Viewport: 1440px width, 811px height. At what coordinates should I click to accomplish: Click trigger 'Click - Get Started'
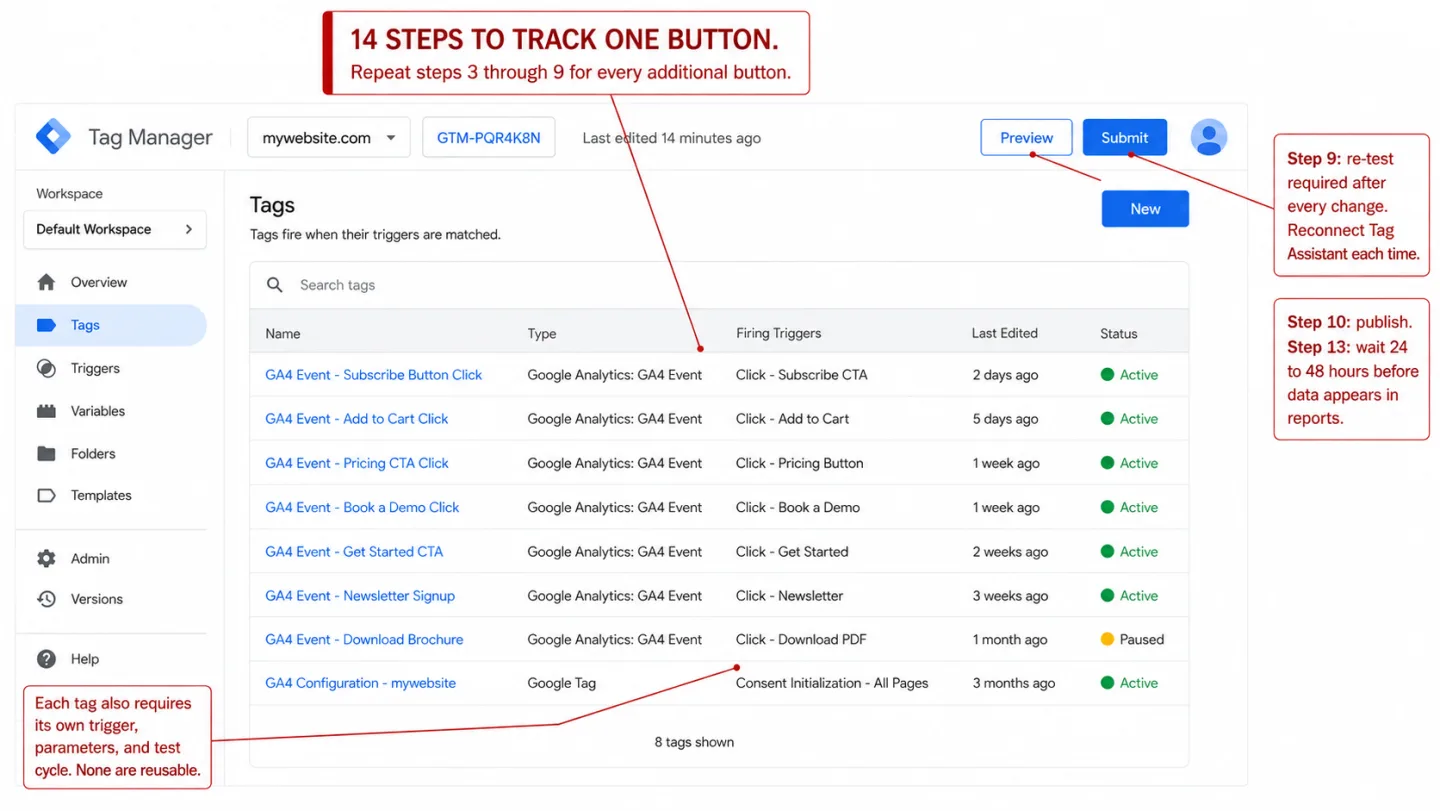[792, 551]
